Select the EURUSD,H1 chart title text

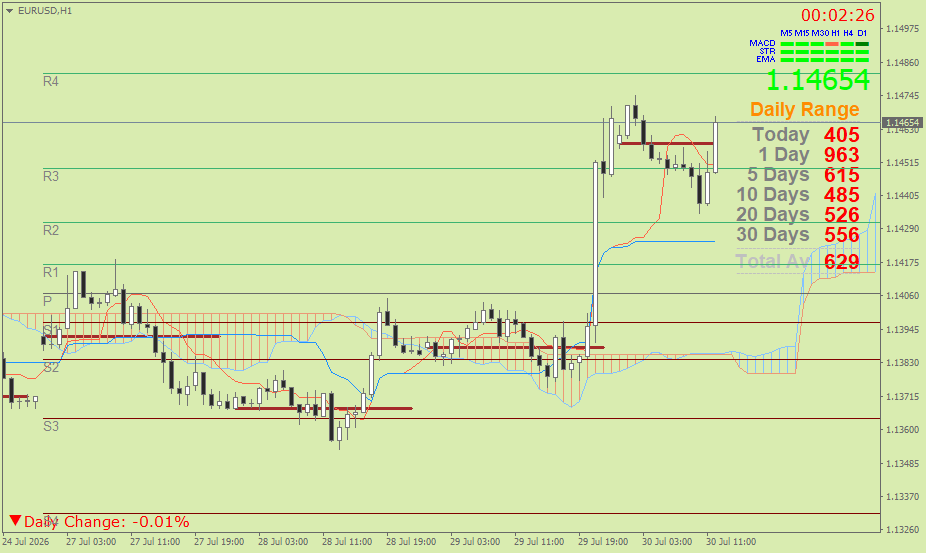(x=45, y=11)
